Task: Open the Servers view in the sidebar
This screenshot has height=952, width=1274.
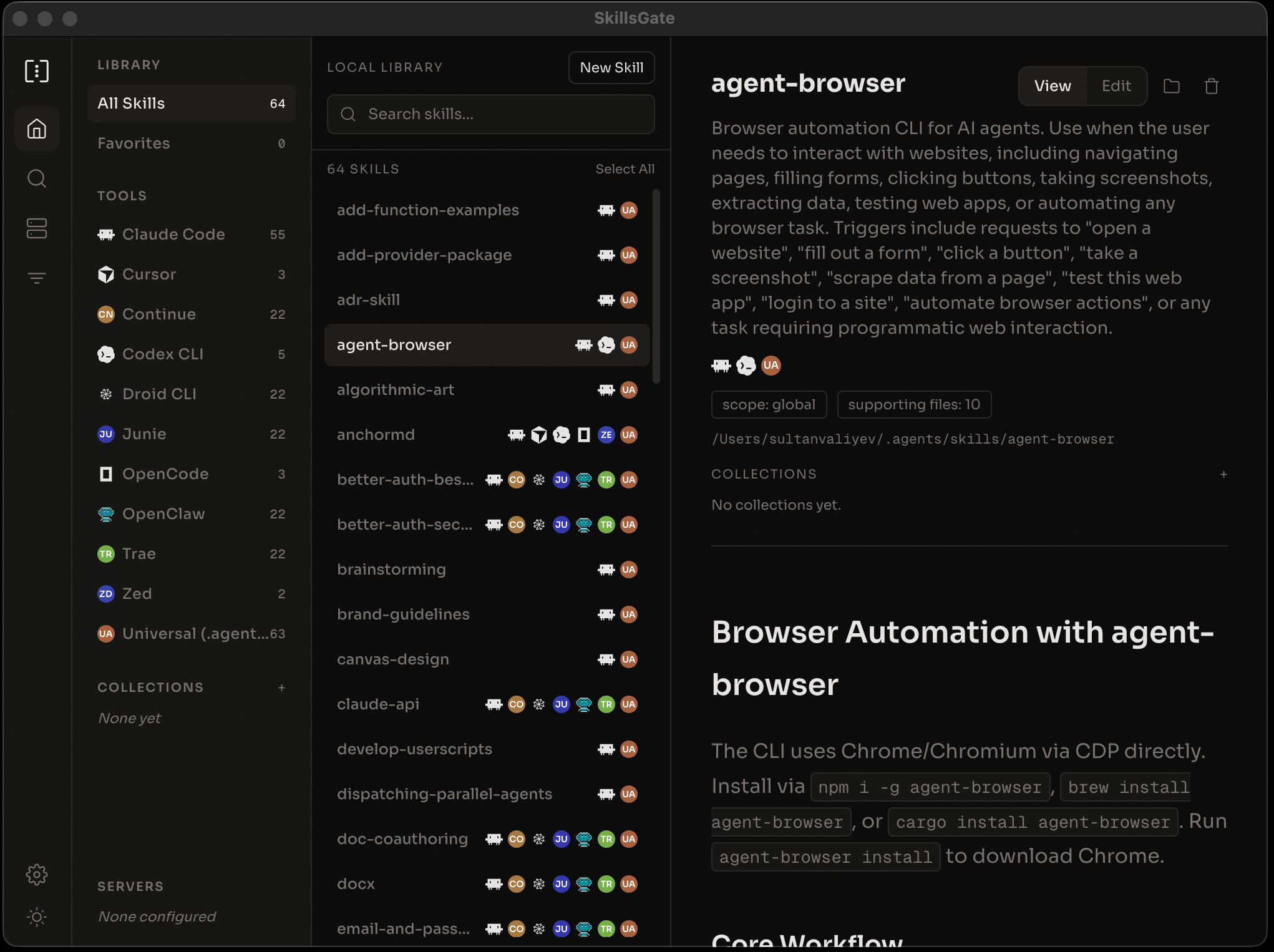Action: [37, 228]
